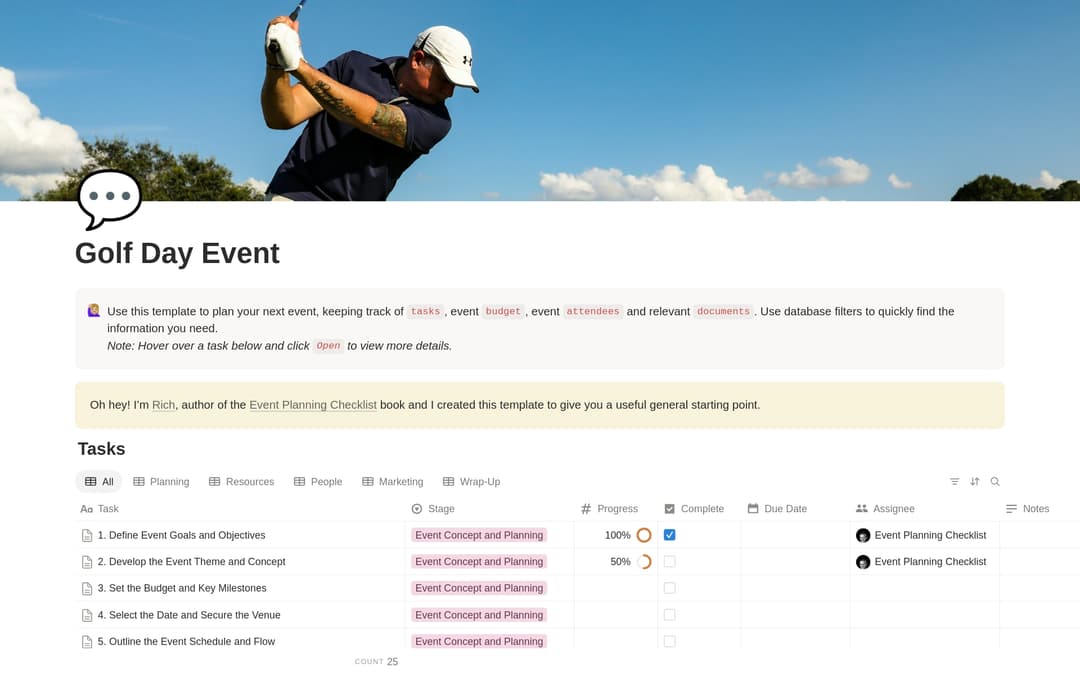Click the 'tasks' code tag in callout
This screenshot has height=674, width=1080.
coord(425,311)
